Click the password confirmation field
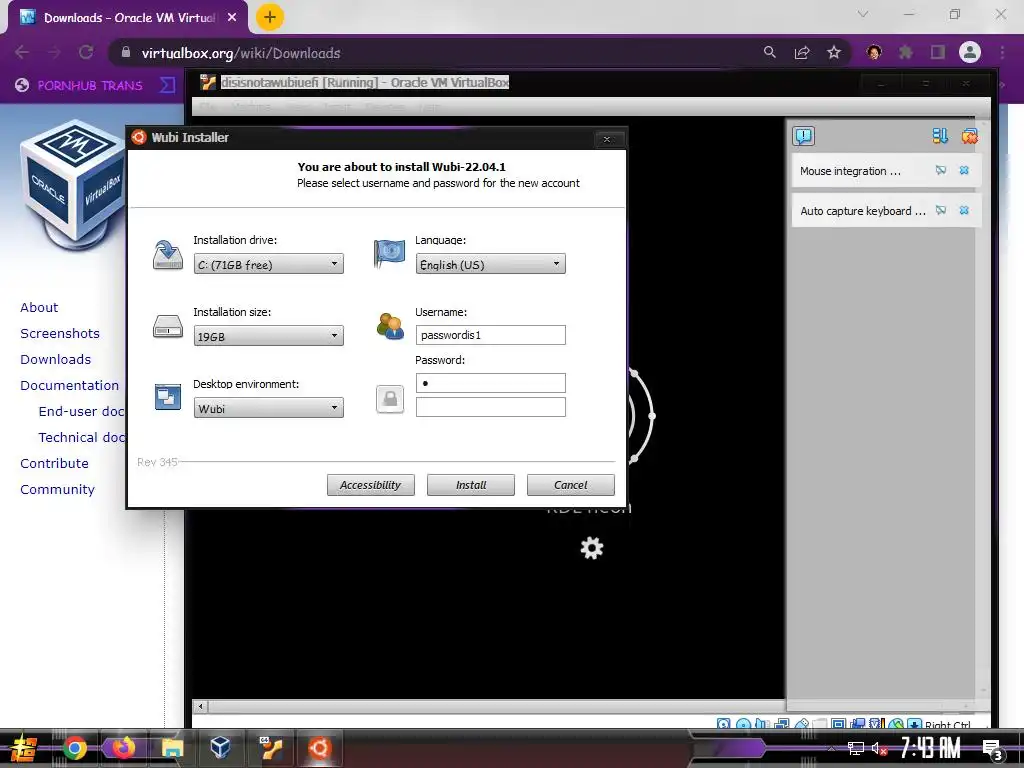Viewport: 1024px width, 768px height. [490, 407]
